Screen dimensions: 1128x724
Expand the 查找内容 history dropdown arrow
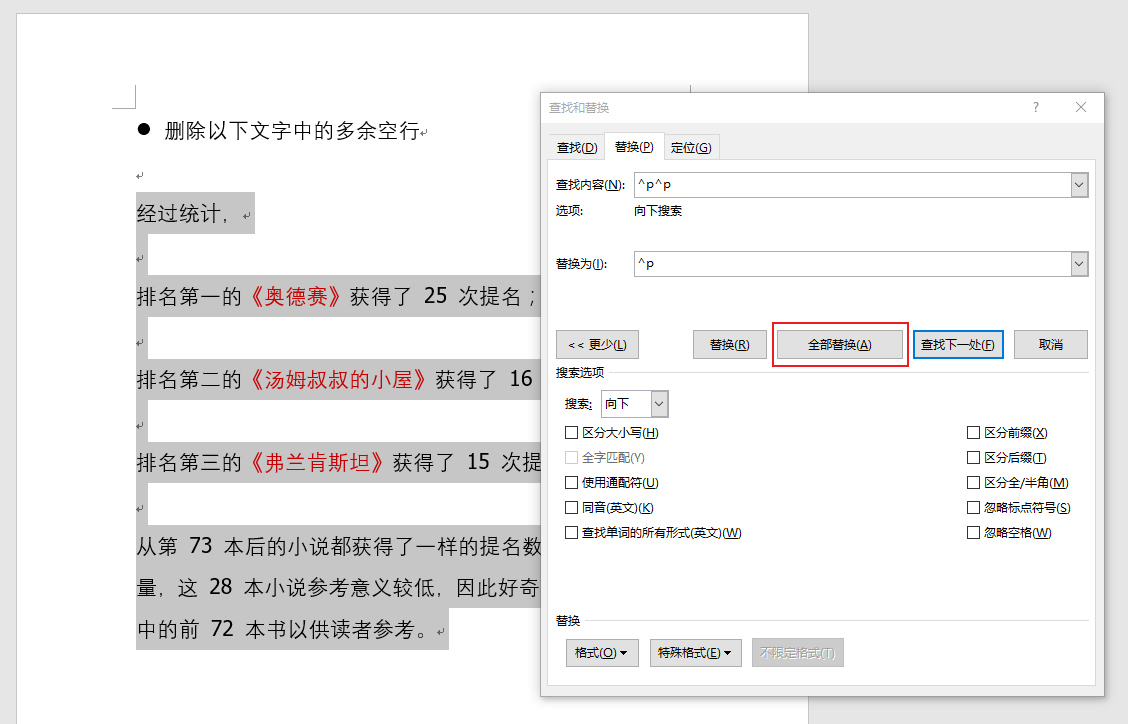coord(1079,185)
